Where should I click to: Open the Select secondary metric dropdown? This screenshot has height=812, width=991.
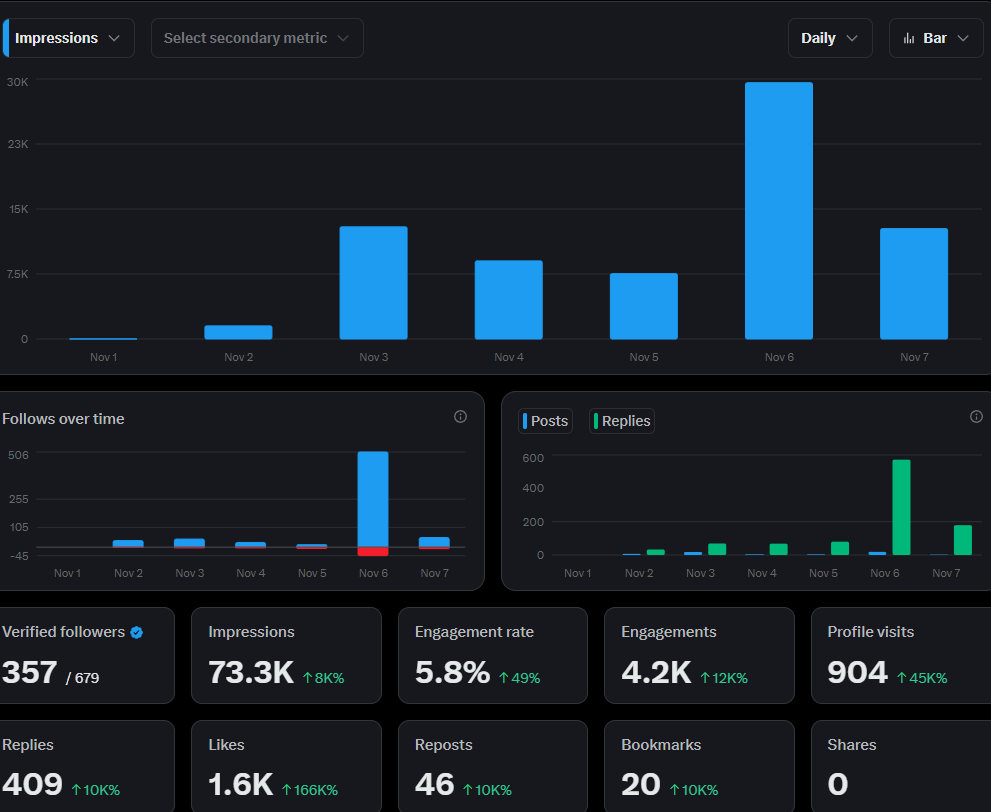pos(257,38)
